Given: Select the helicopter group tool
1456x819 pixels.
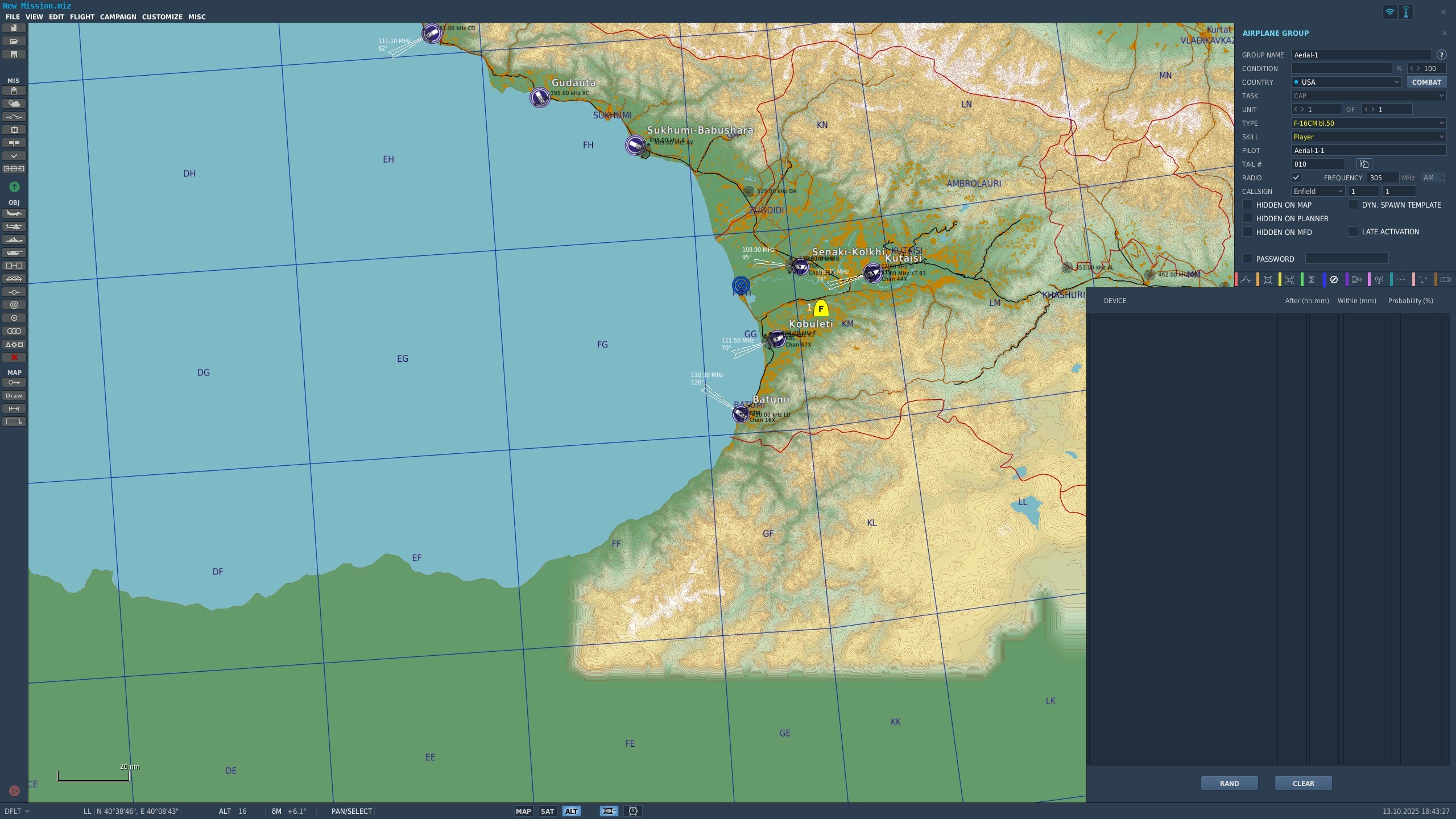Looking at the screenshot, I should click(x=14, y=227).
